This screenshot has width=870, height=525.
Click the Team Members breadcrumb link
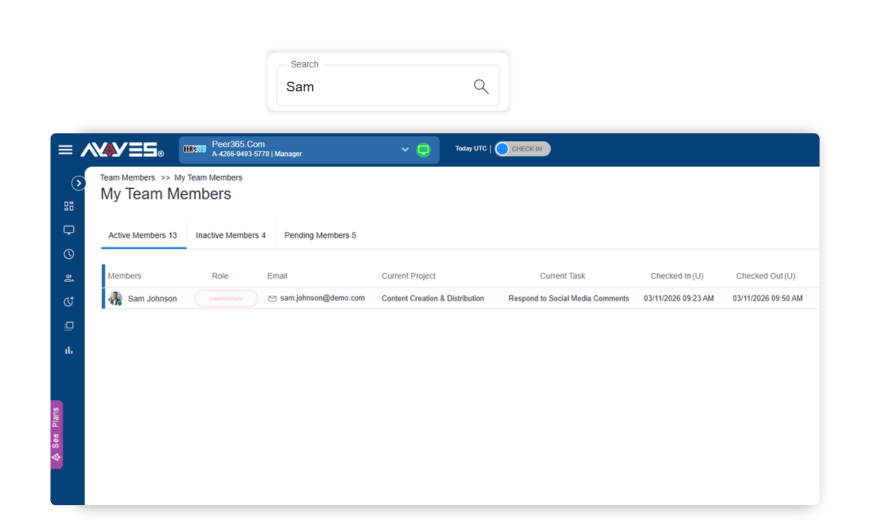pyautogui.click(x=128, y=178)
